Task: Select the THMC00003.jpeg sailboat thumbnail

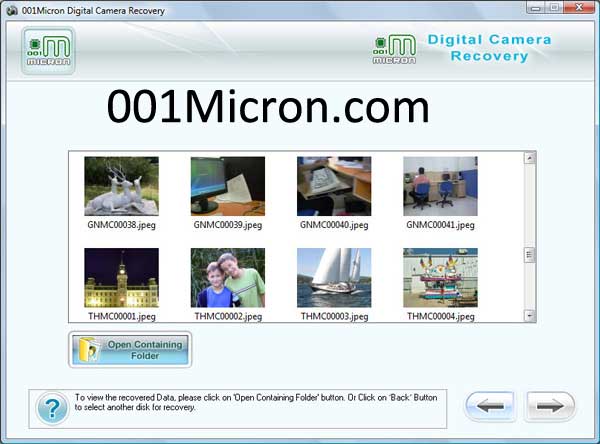Action: pos(334,278)
